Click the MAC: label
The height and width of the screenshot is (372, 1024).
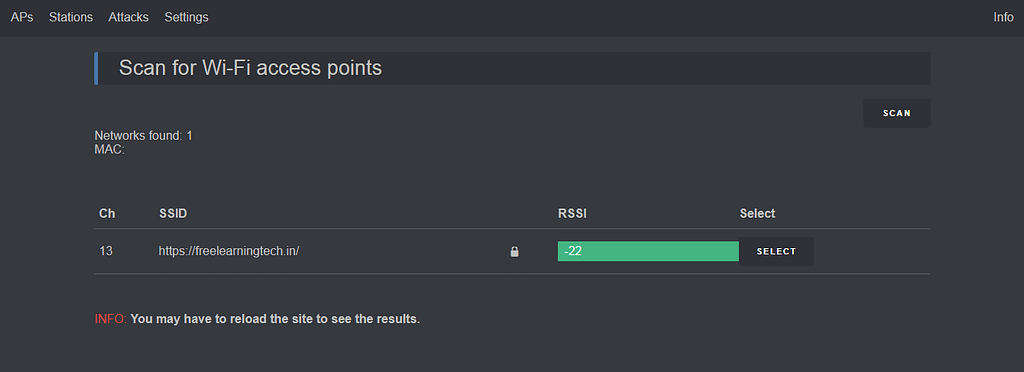[110, 149]
